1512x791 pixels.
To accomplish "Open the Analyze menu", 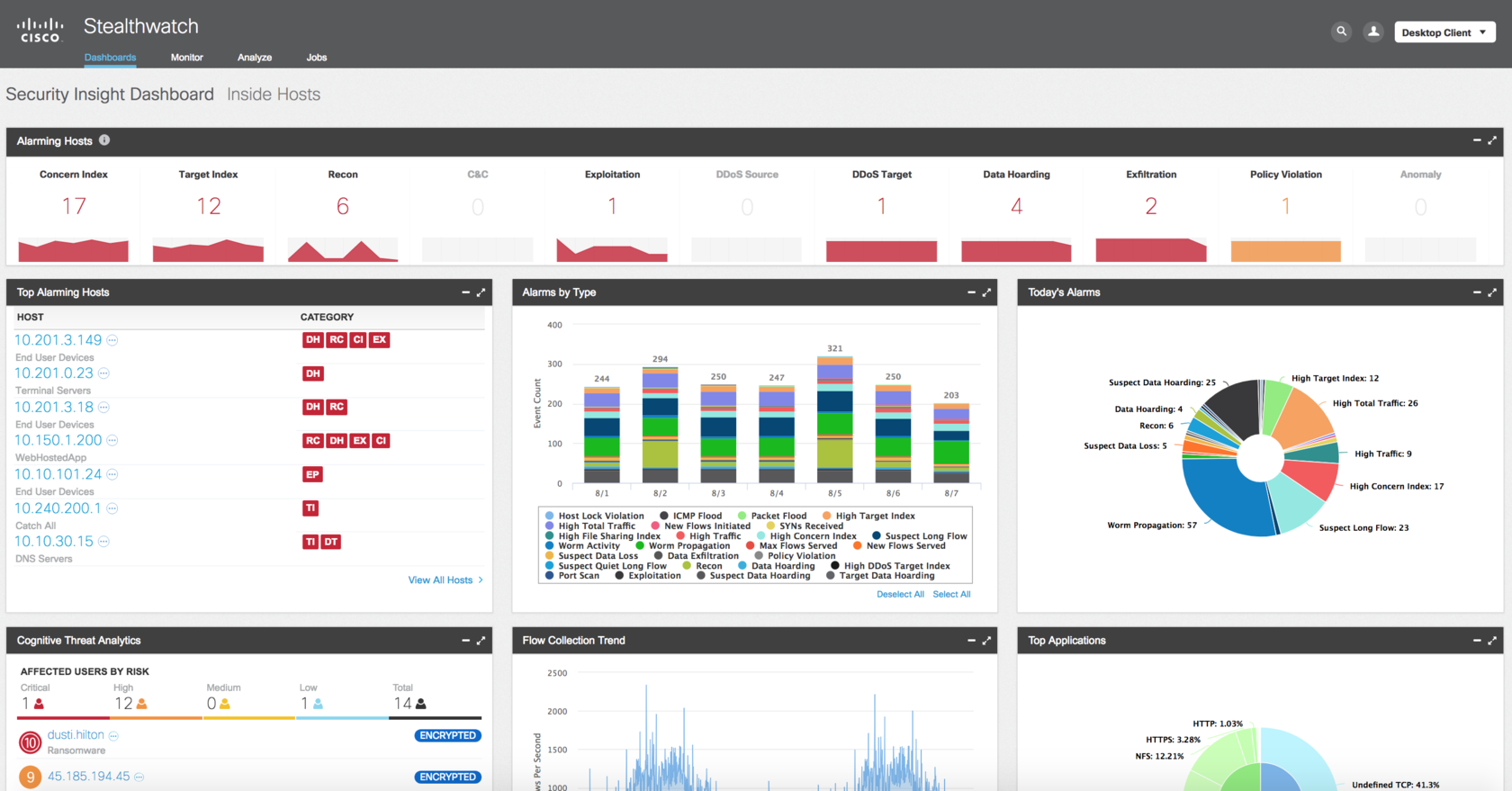I will point(255,58).
